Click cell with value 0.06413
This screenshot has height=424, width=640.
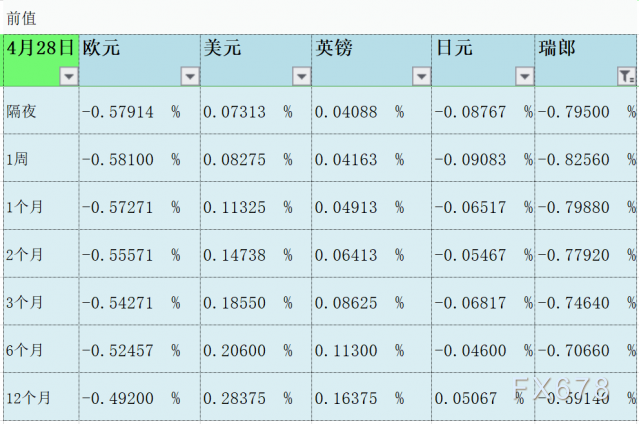[x=371, y=253]
